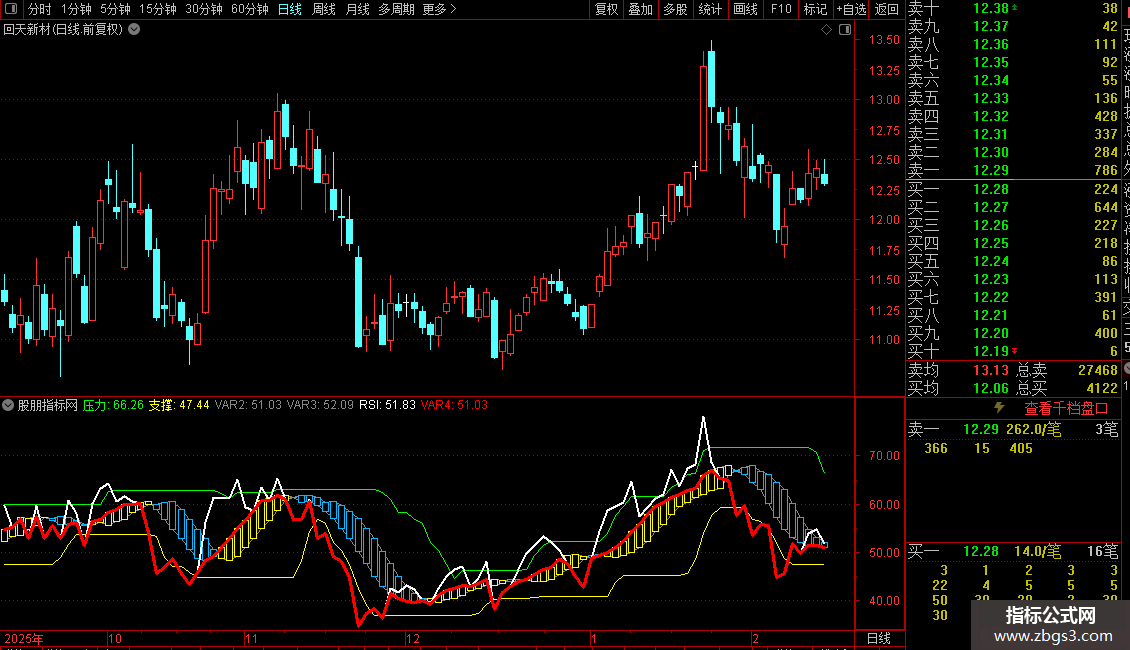Switch to the 周线 weekly tab

point(324,9)
